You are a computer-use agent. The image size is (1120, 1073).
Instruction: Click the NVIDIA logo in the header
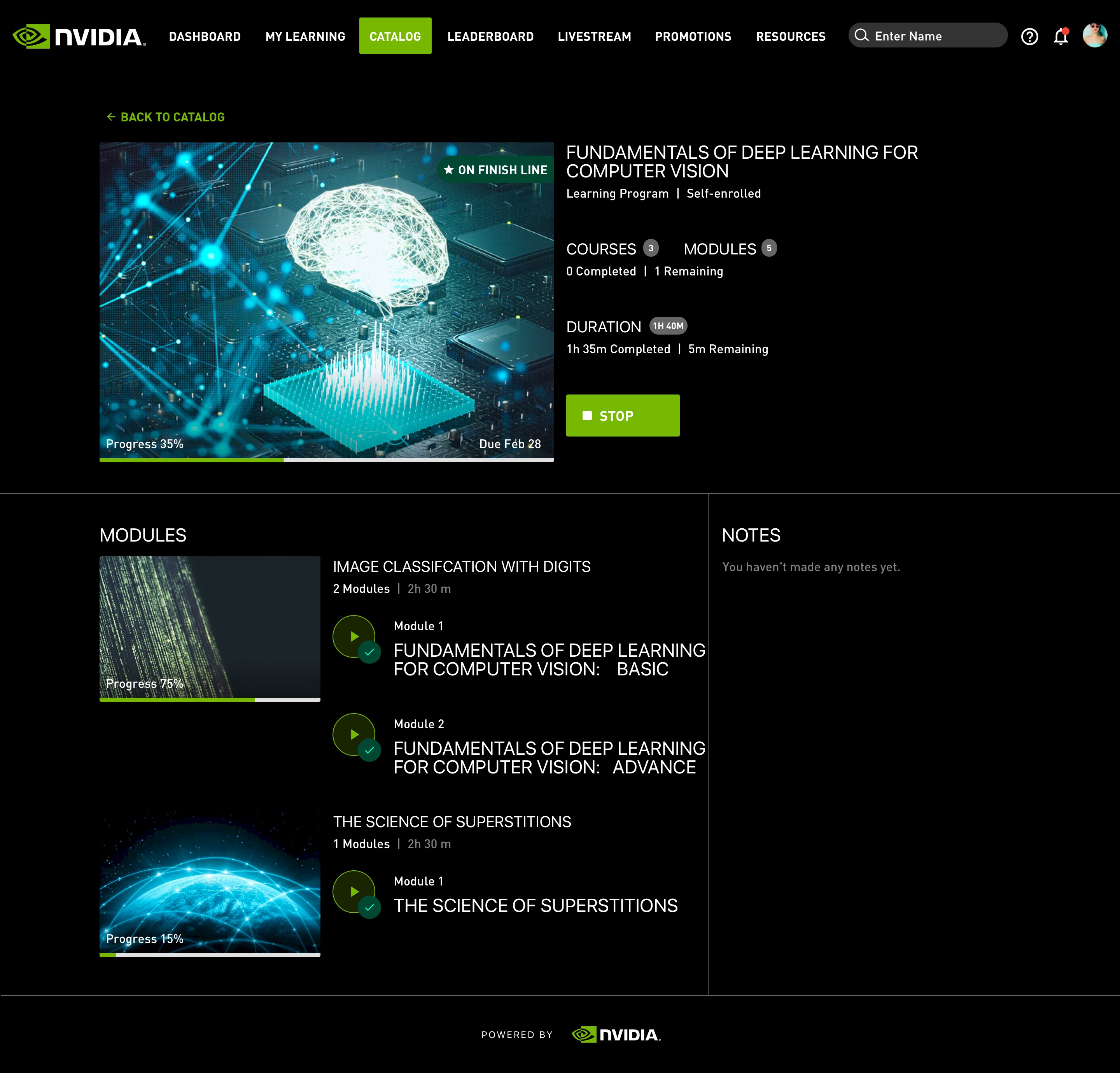pyautogui.click(x=79, y=36)
